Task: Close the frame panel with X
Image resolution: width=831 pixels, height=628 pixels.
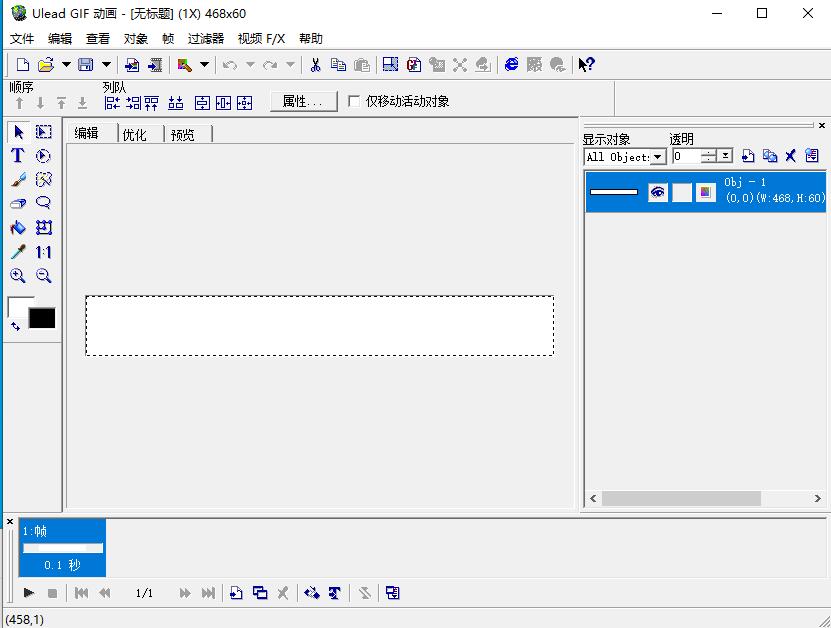Action: pyautogui.click(x=10, y=522)
